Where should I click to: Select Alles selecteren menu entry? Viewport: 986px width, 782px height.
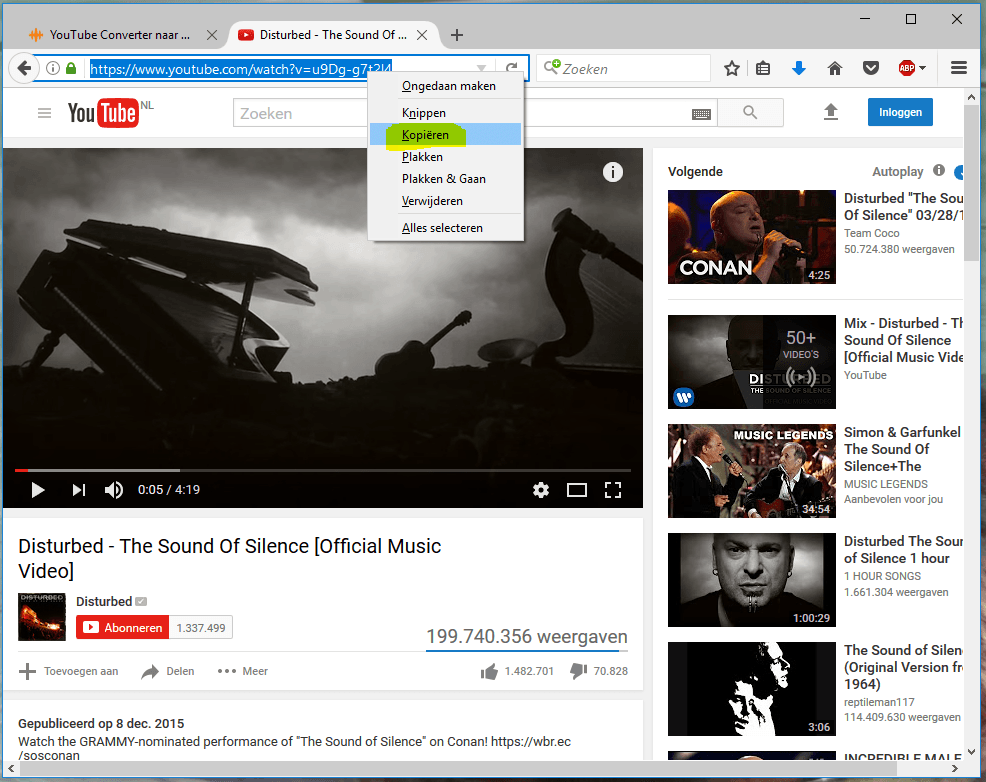[445, 228]
